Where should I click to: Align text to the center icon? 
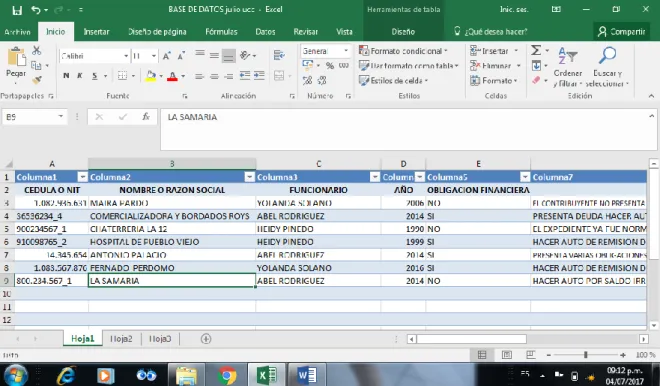[x=214, y=76]
